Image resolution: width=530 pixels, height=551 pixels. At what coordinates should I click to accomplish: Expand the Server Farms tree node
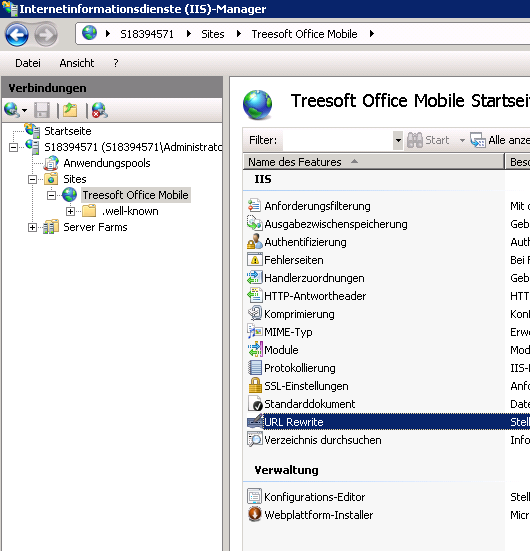tap(32, 227)
